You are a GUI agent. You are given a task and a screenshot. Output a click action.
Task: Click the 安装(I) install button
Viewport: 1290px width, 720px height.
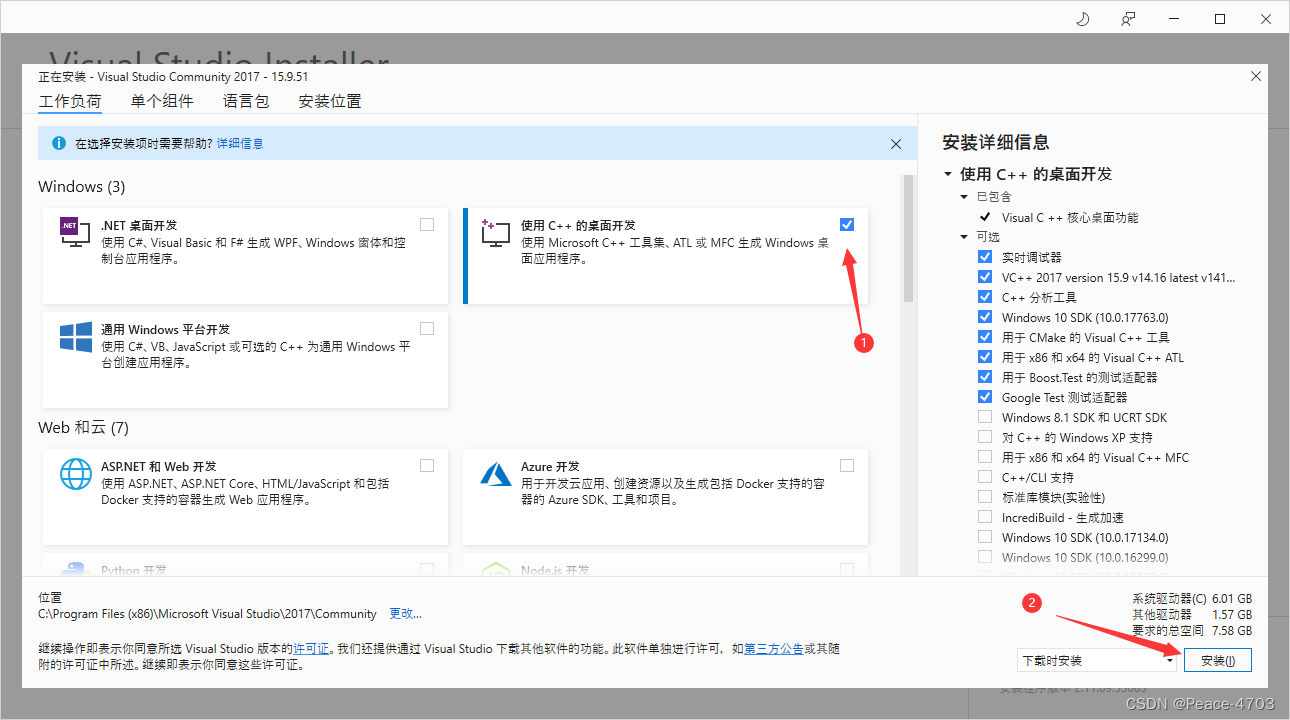(1217, 660)
